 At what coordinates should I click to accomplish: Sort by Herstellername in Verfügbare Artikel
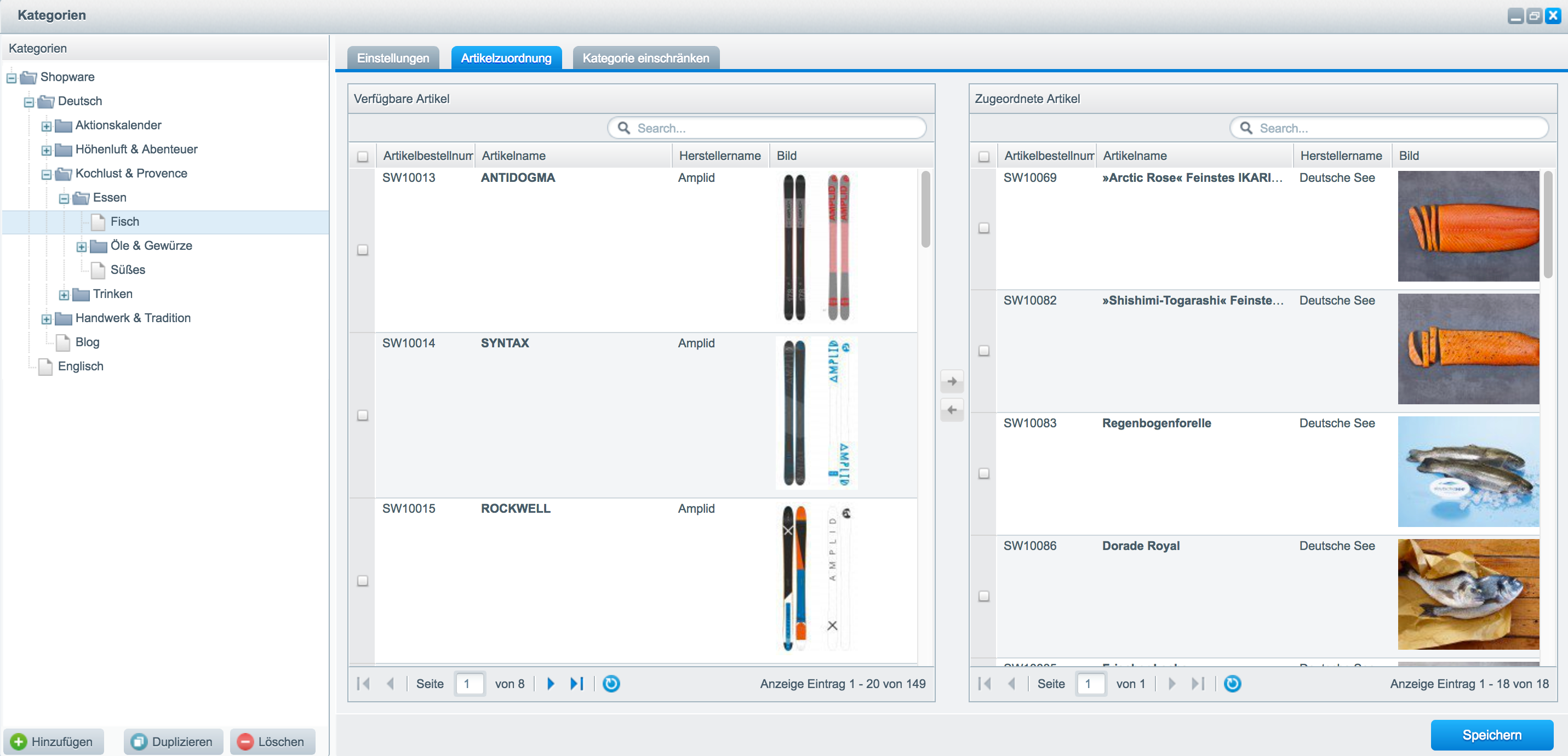720,156
